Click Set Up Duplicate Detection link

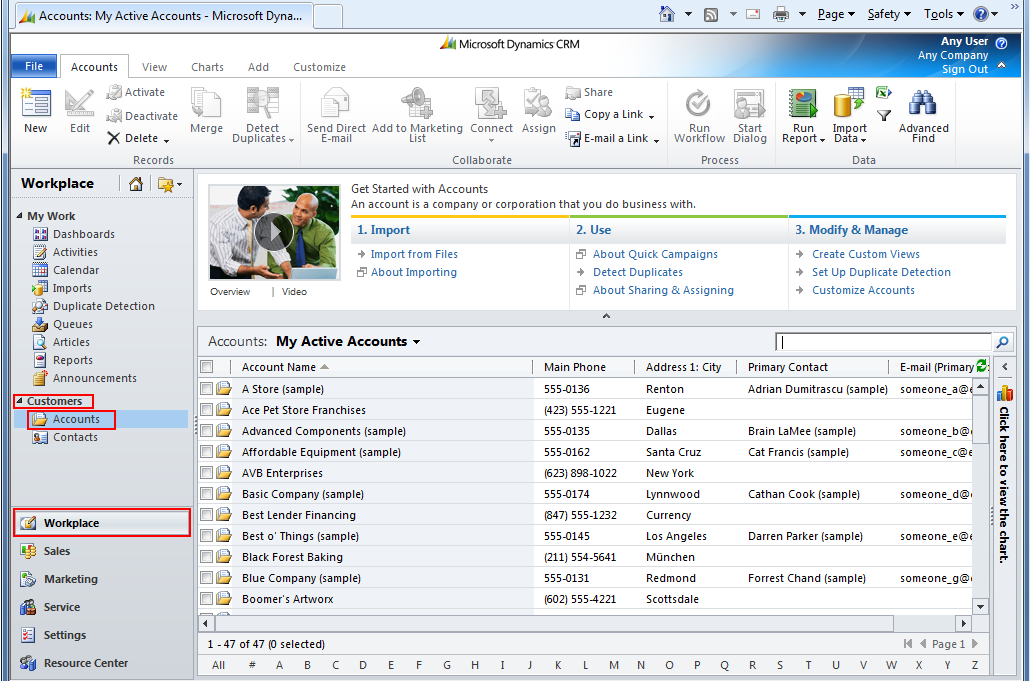881,272
